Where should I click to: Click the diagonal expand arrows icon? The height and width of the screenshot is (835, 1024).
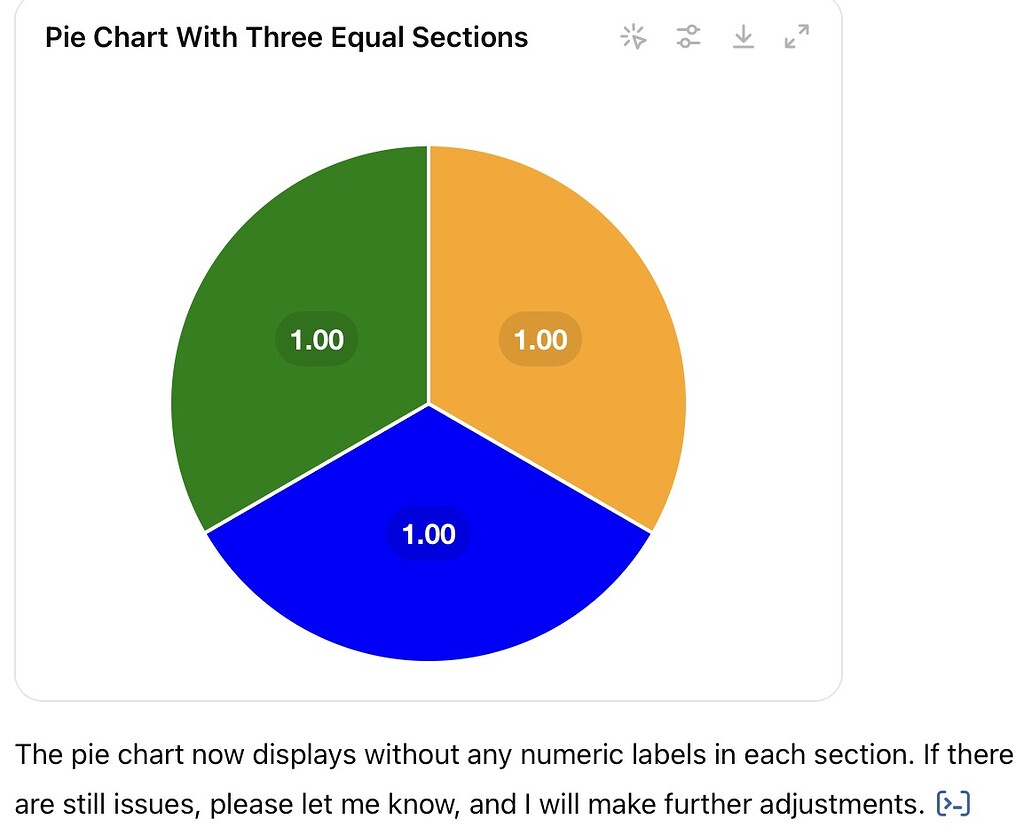[x=796, y=36]
